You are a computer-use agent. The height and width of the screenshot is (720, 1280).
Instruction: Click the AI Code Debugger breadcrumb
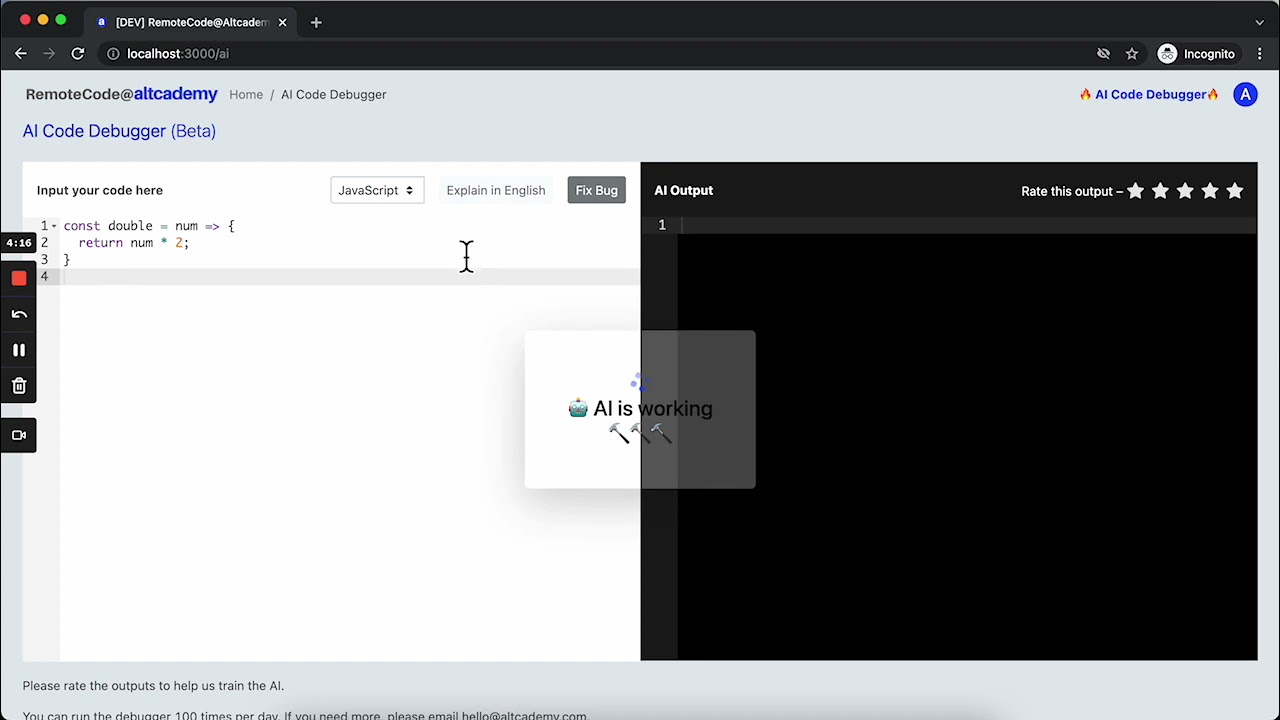coord(333,94)
